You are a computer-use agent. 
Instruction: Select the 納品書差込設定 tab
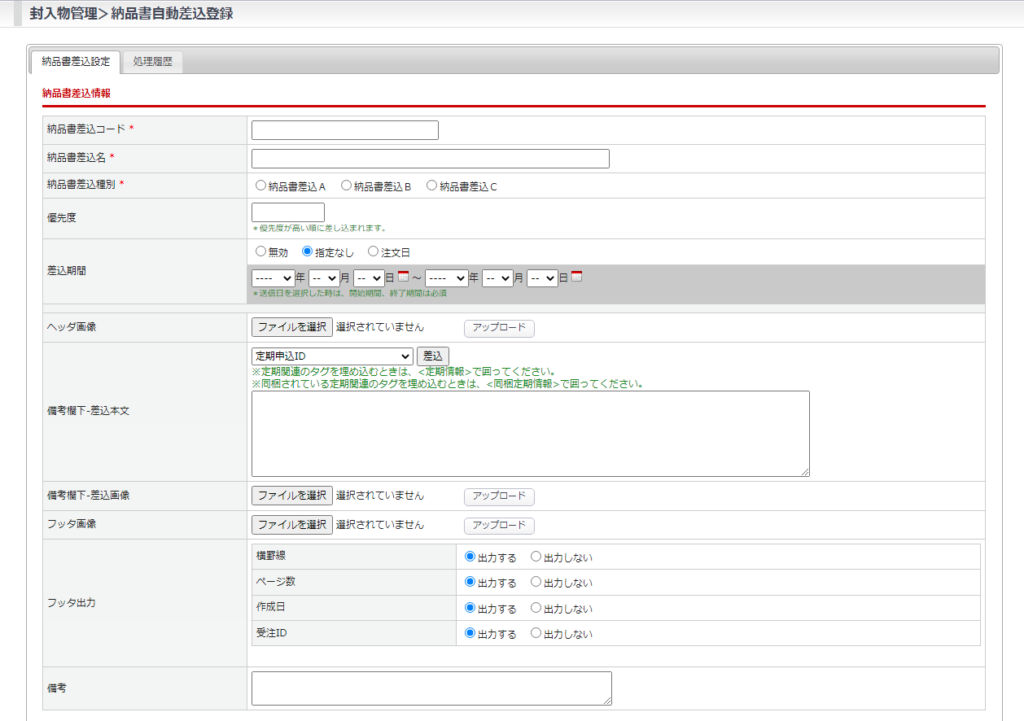(x=76, y=62)
